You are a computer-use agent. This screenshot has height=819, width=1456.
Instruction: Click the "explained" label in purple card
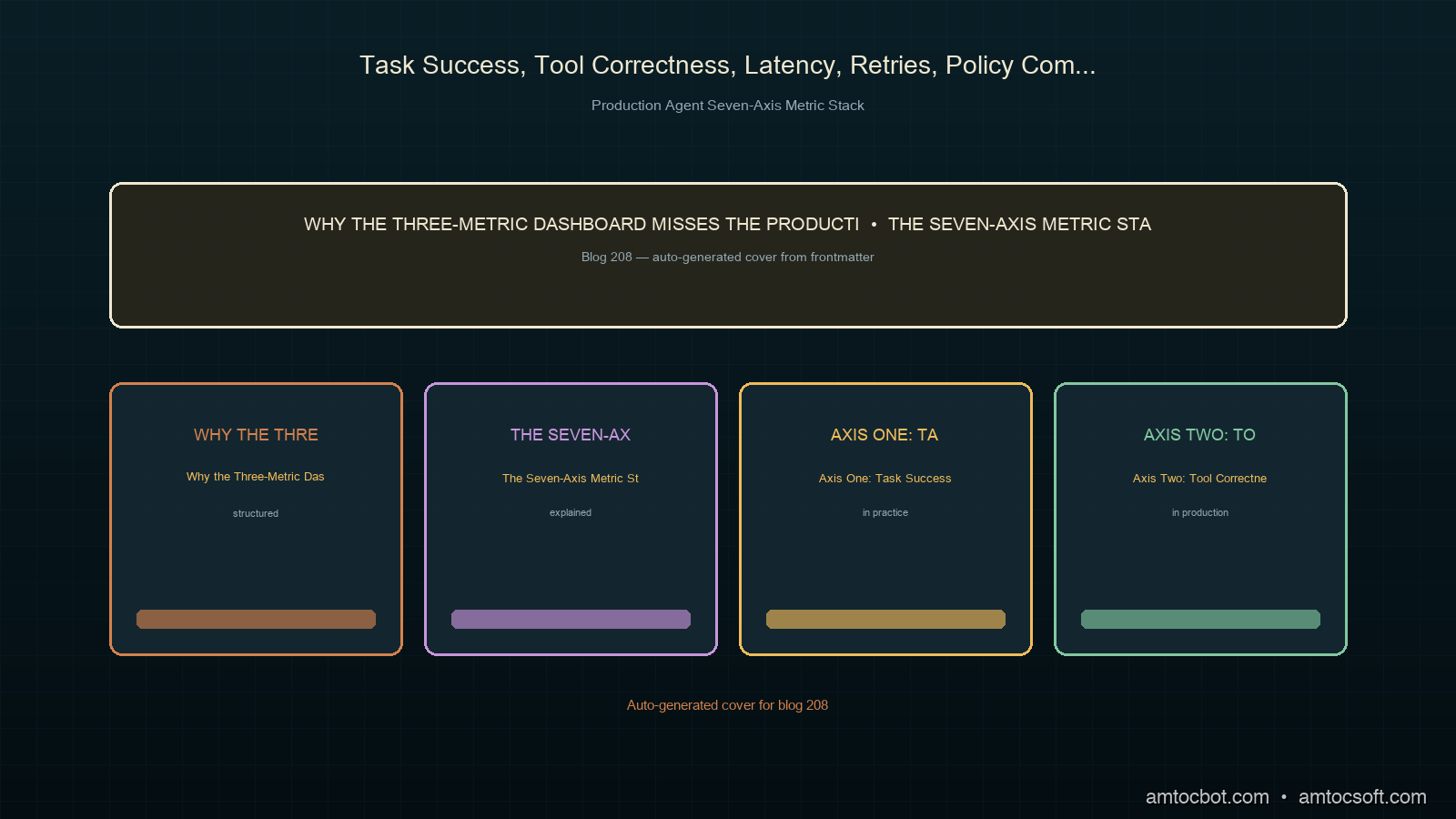click(x=571, y=513)
